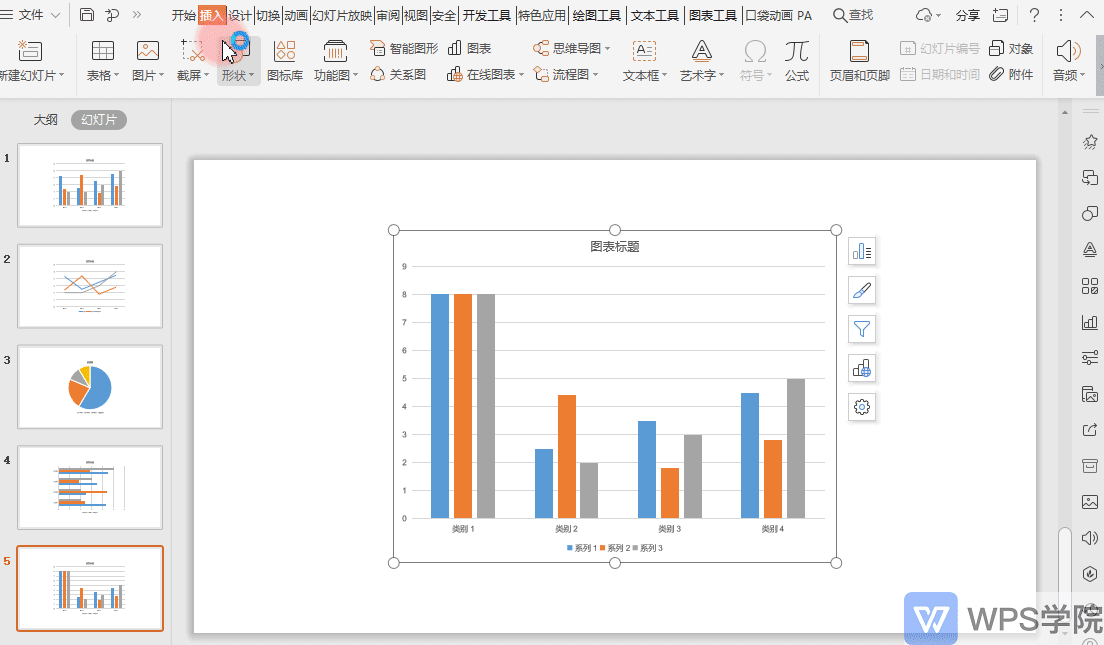
Task: Click the 分享 share button
Action: (967, 15)
